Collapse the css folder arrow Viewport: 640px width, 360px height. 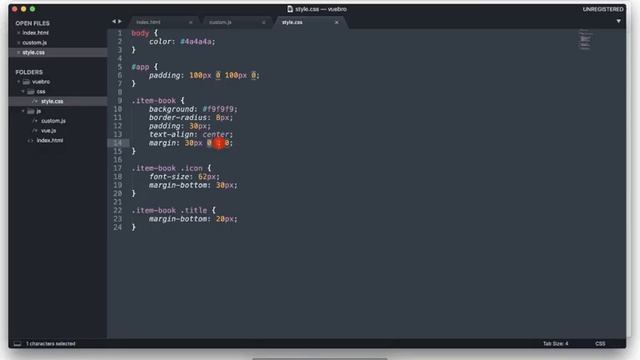[x=23, y=92]
